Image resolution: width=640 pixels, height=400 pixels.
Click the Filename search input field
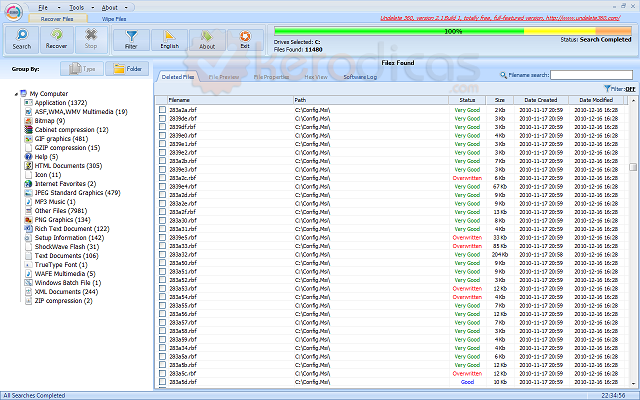[591, 75]
